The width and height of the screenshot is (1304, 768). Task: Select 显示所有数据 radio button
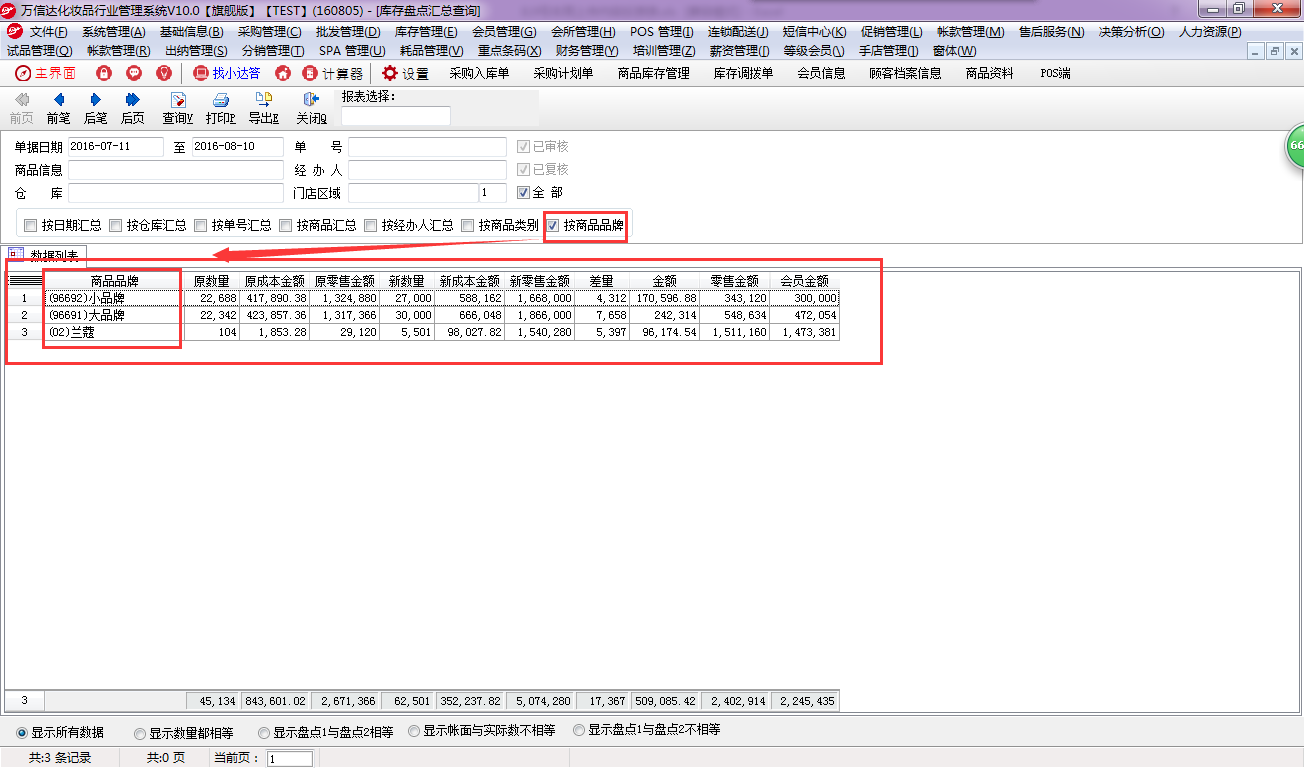(22, 732)
